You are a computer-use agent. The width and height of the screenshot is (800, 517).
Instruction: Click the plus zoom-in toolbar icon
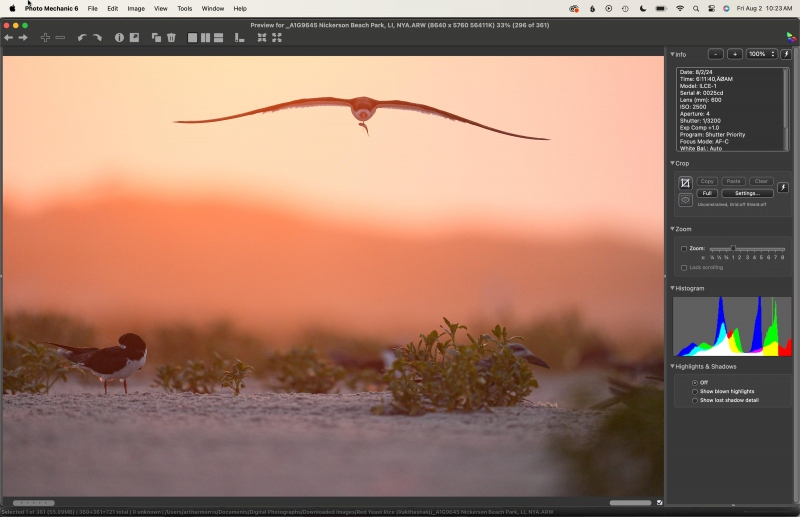tap(45, 38)
